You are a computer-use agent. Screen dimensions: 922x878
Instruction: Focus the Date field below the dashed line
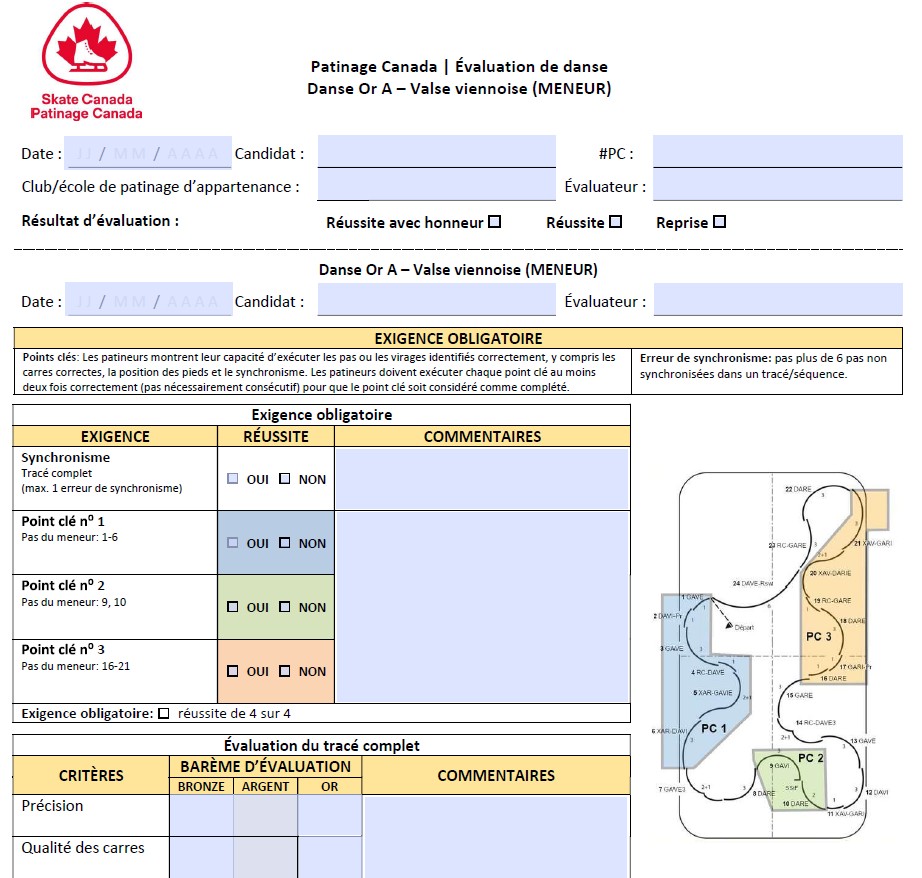[x=149, y=300]
